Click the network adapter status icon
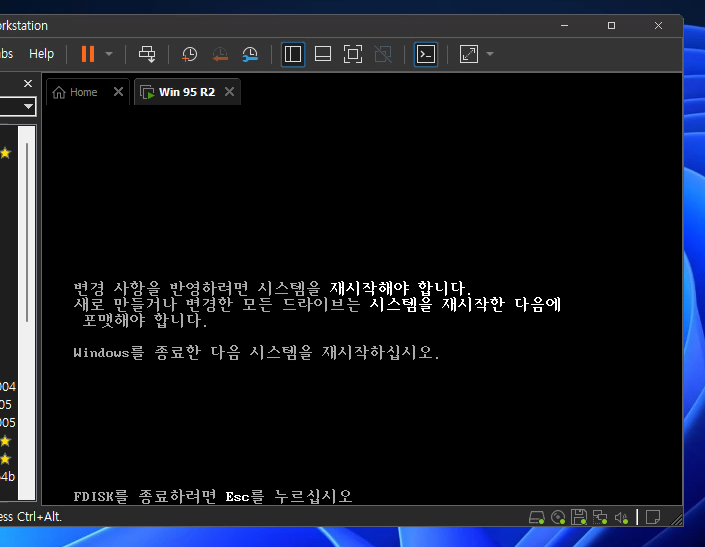 coord(600,518)
